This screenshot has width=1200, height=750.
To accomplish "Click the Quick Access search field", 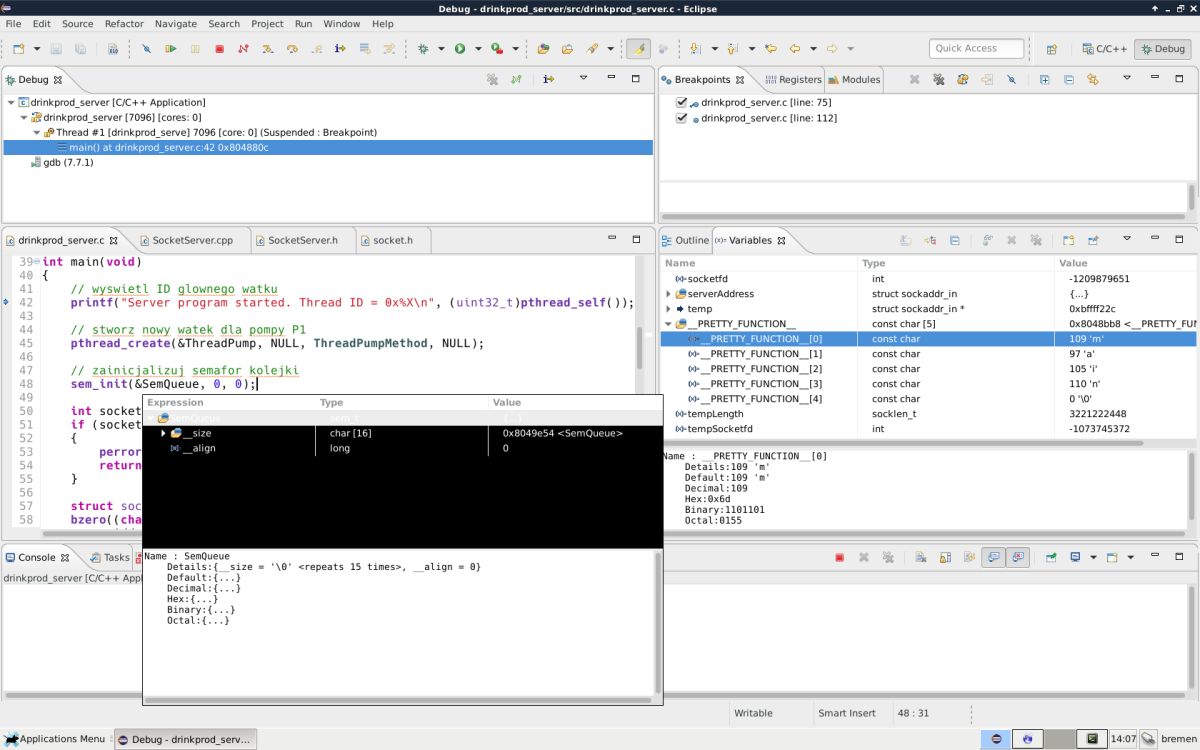I will [976, 49].
